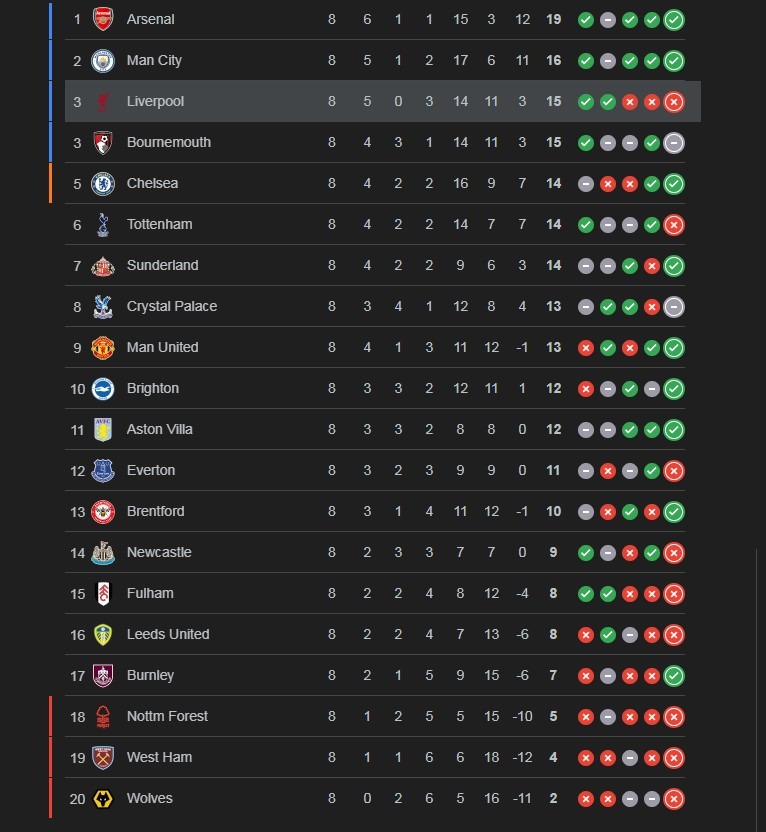The height and width of the screenshot is (832, 766).
Task: Open Wolves' most recent loss indicator
Action: coord(674,798)
